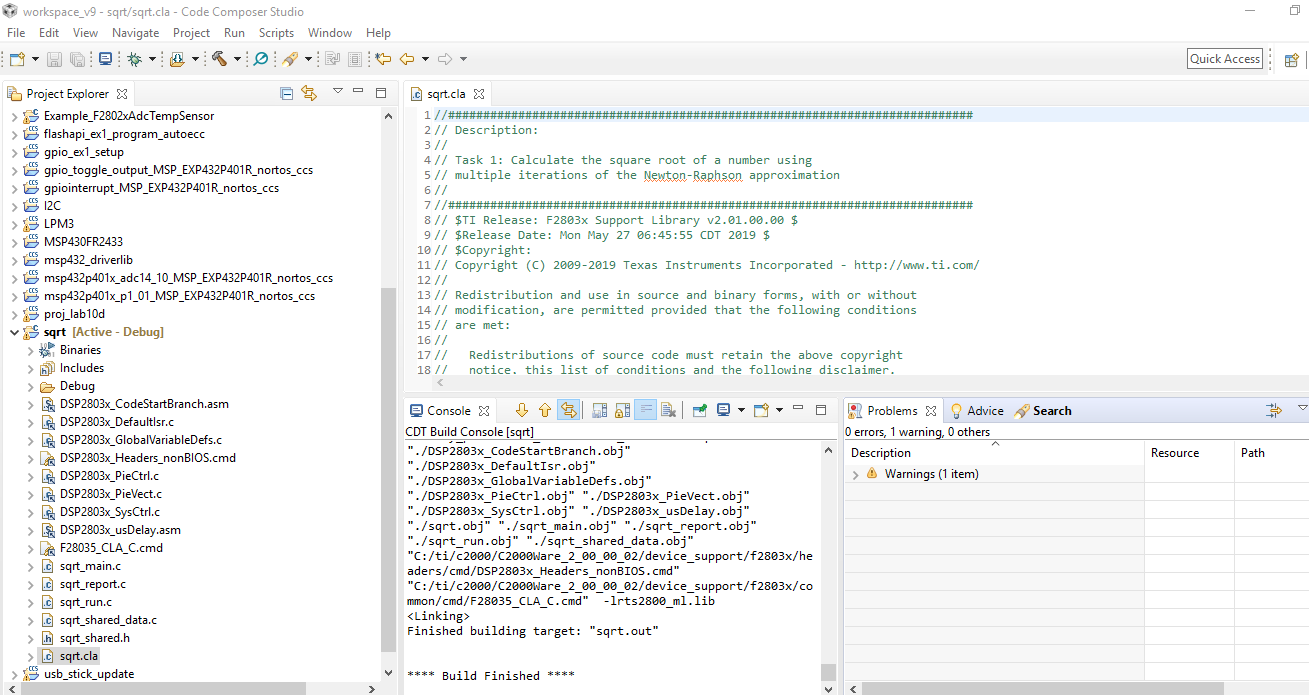The width and height of the screenshot is (1309, 695).
Task: Click the Project Explorer vertical scrollbar
Action: (x=389, y=470)
